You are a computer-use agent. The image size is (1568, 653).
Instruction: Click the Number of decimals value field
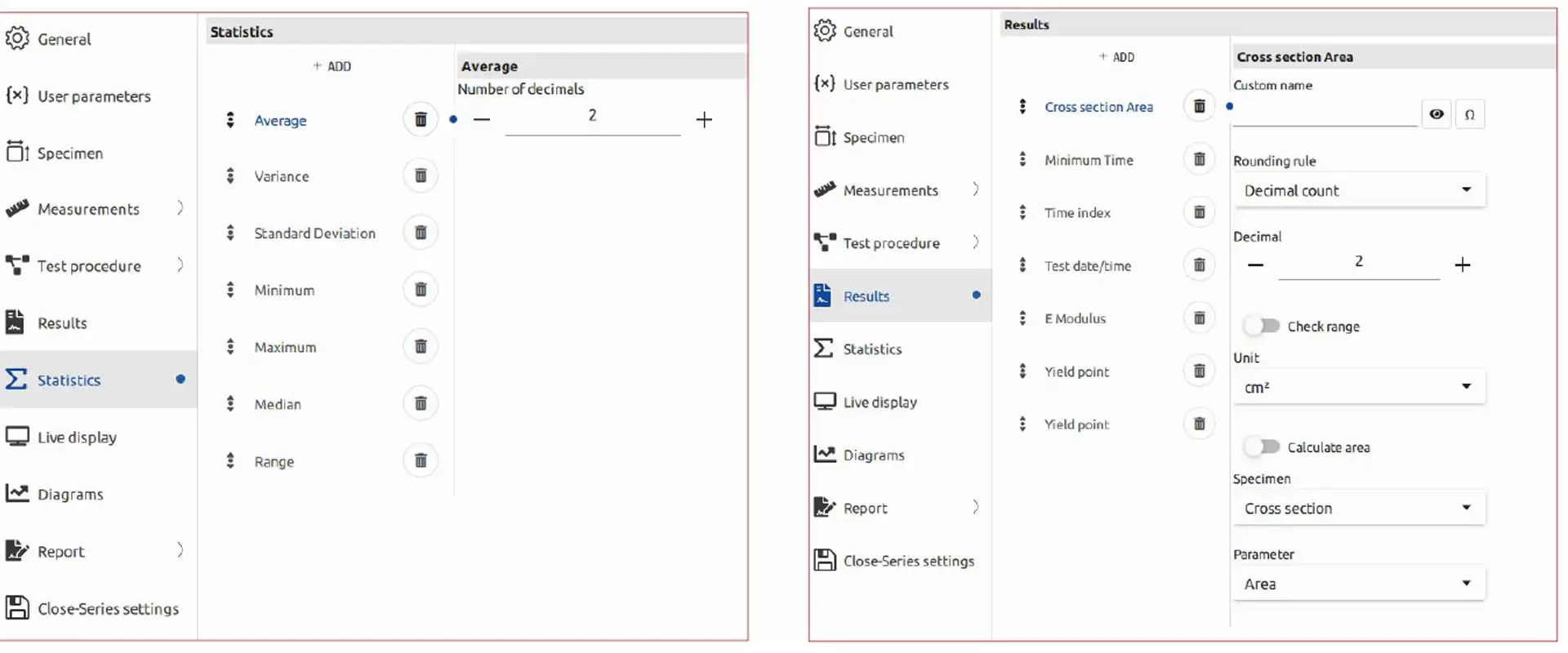tap(593, 119)
